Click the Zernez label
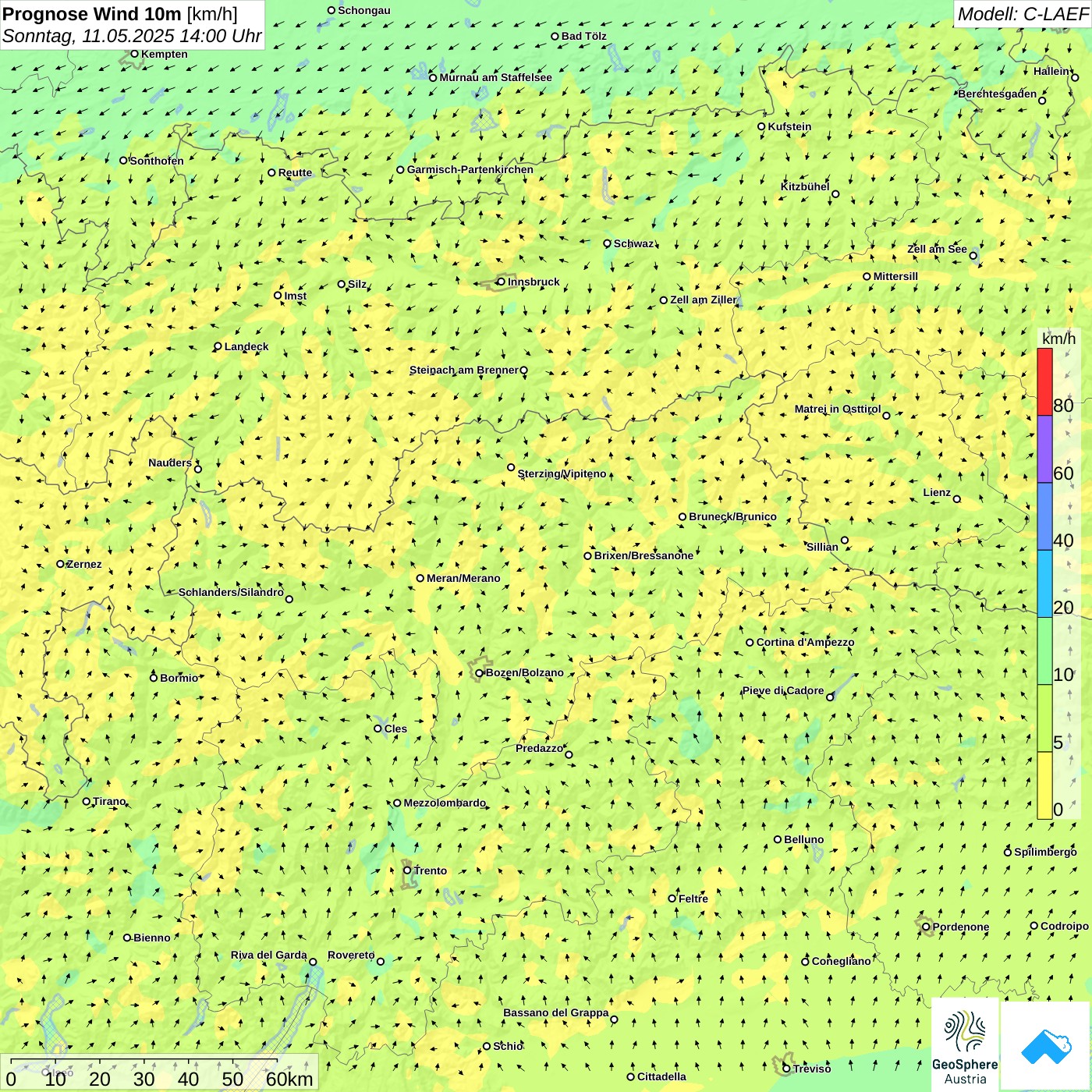The width and height of the screenshot is (1092, 1092). click(x=84, y=564)
